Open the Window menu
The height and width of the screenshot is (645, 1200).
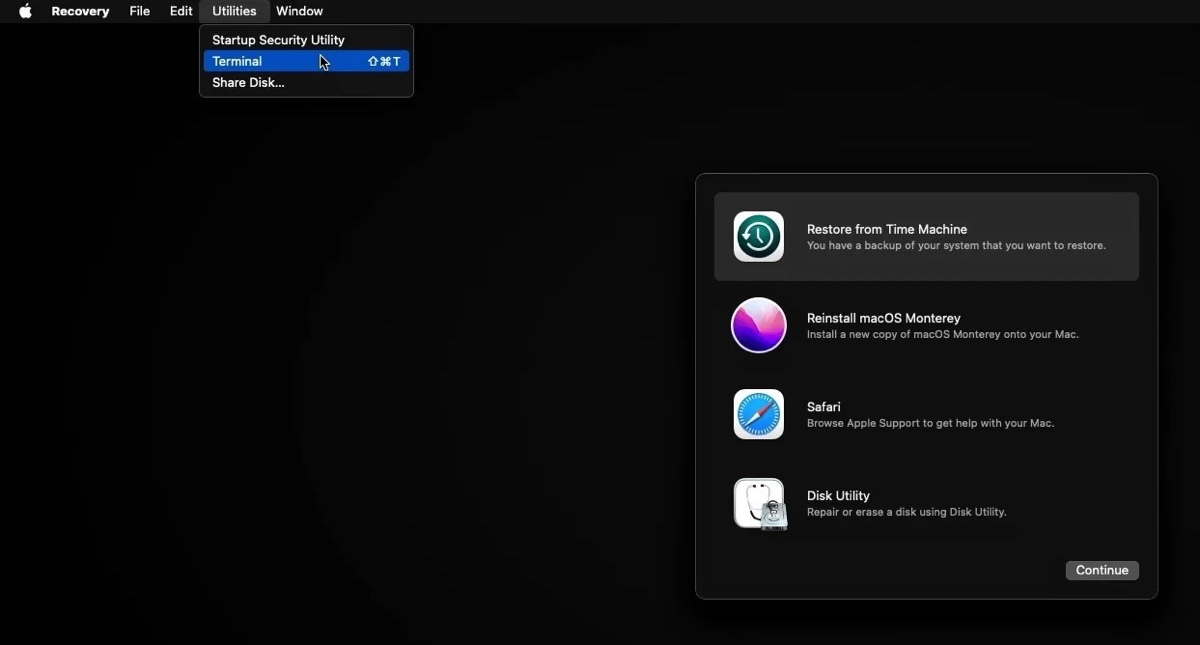[x=299, y=11]
